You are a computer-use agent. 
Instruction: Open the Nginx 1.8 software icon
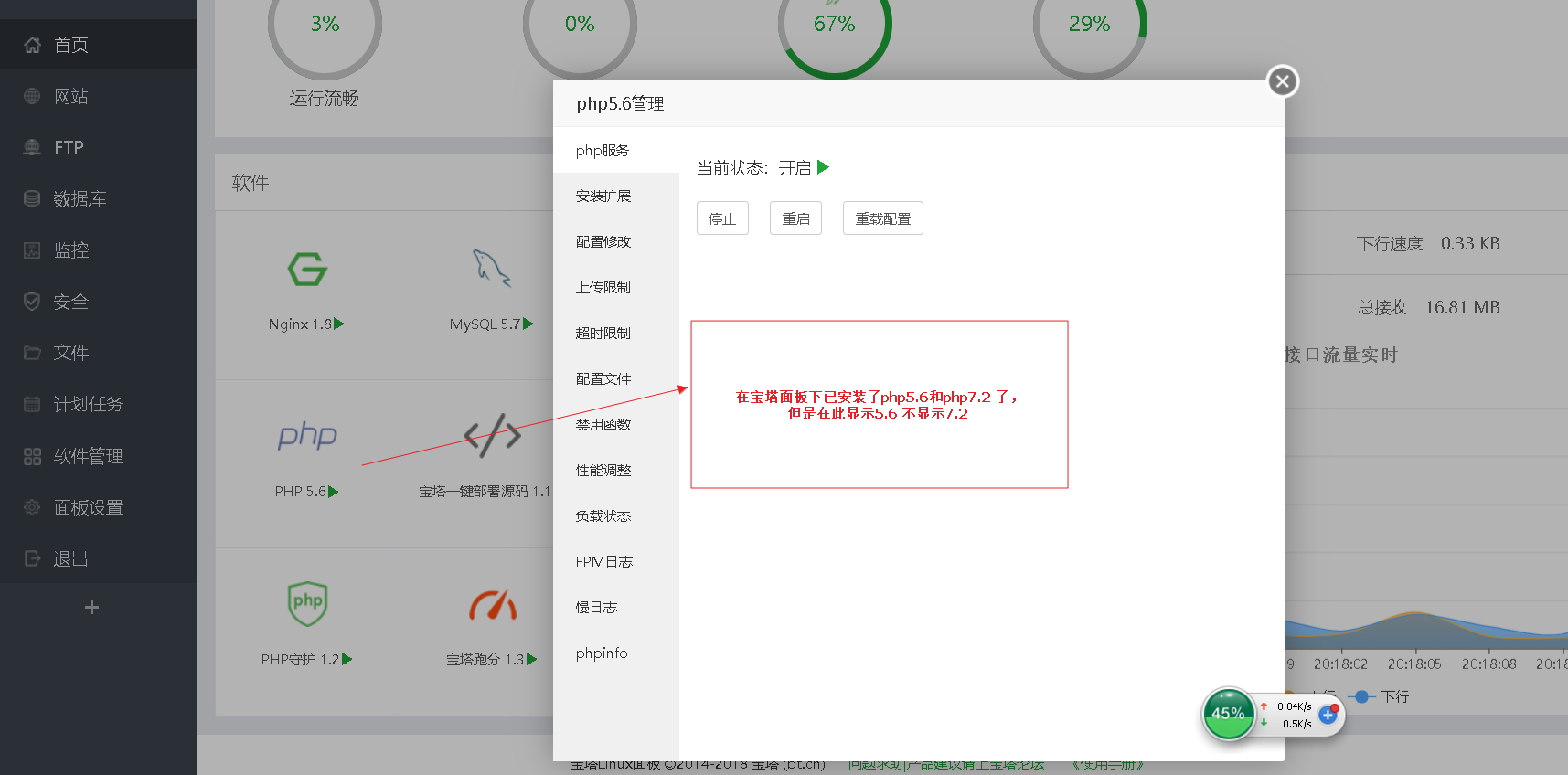[x=307, y=270]
